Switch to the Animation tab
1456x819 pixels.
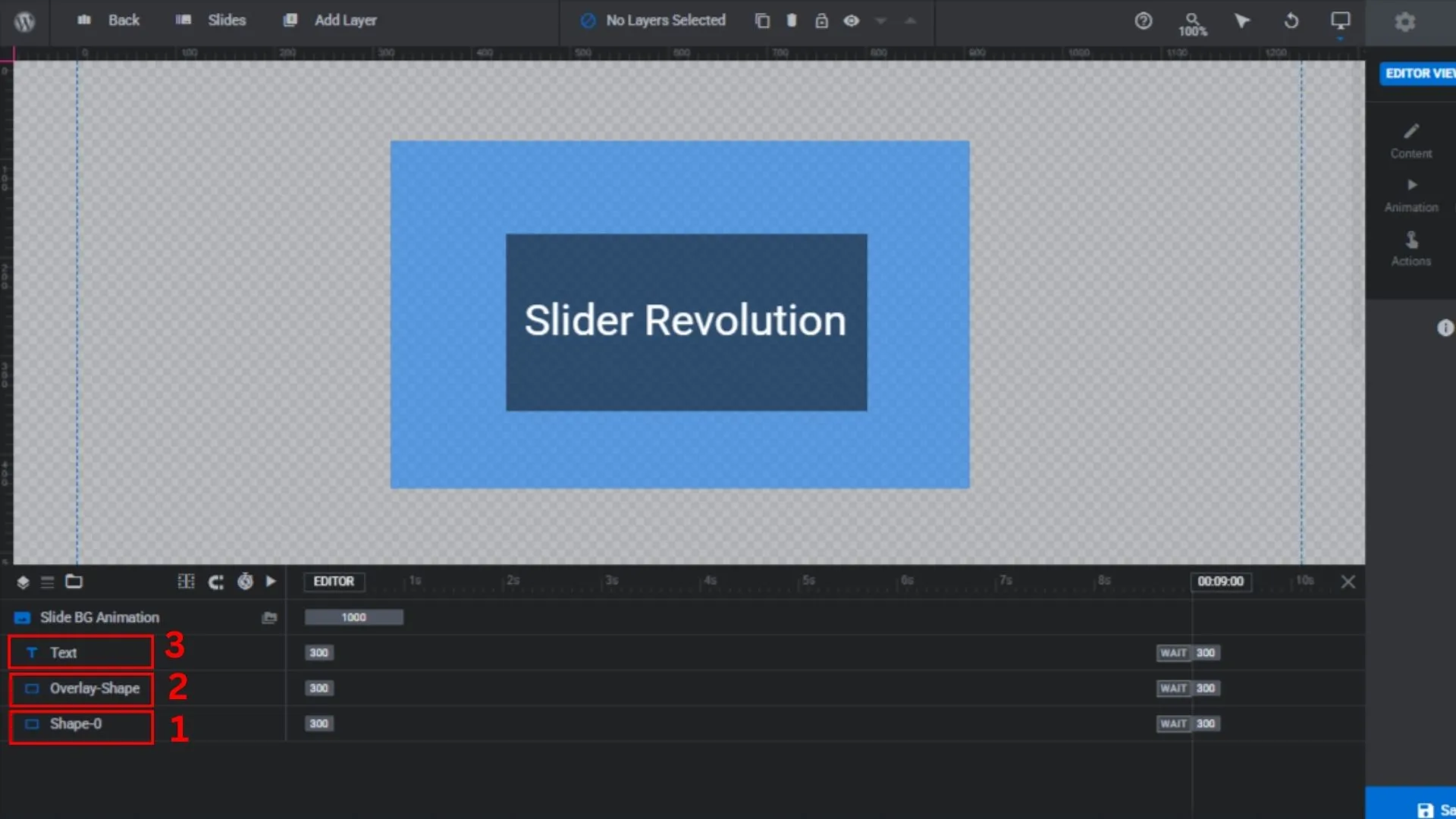pos(1411,196)
